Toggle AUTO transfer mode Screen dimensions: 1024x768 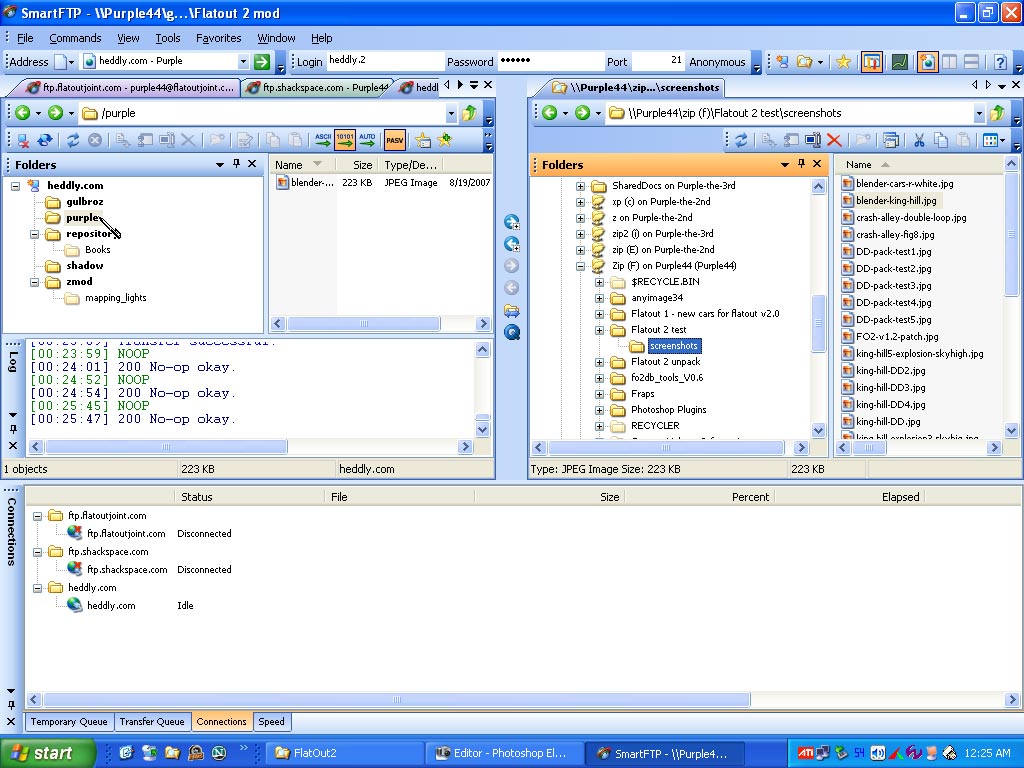coord(367,140)
